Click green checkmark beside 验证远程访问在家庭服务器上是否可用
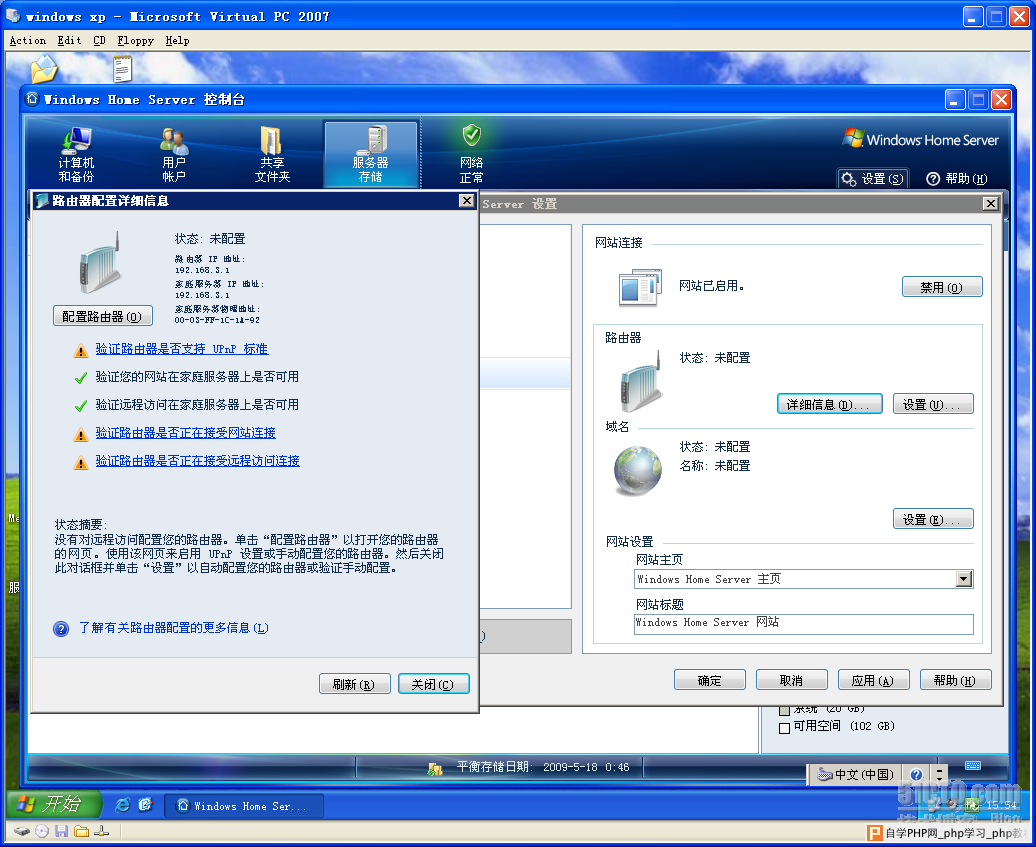Image resolution: width=1036 pixels, height=847 pixels. (81, 406)
